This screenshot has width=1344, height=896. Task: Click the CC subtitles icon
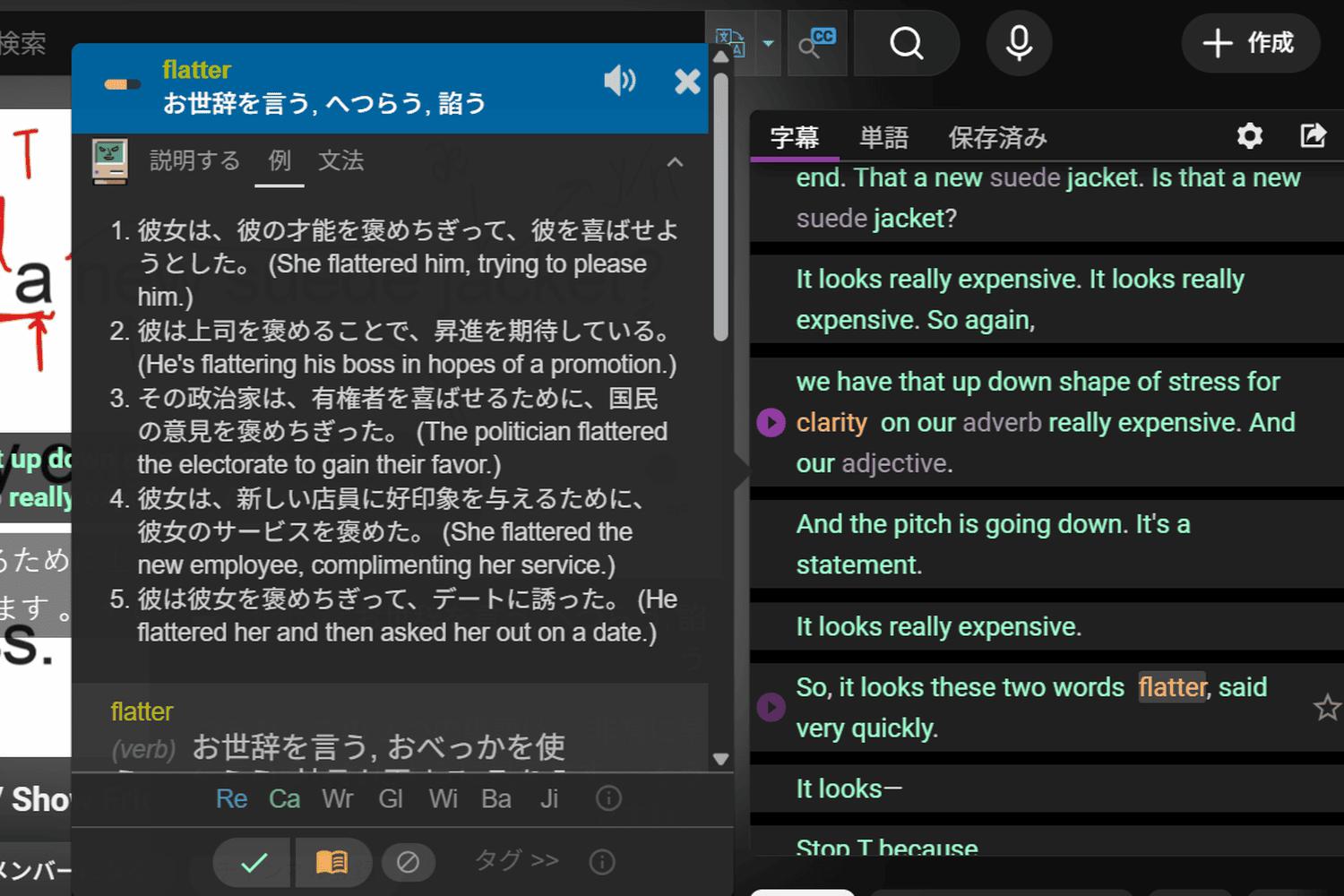(817, 42)
